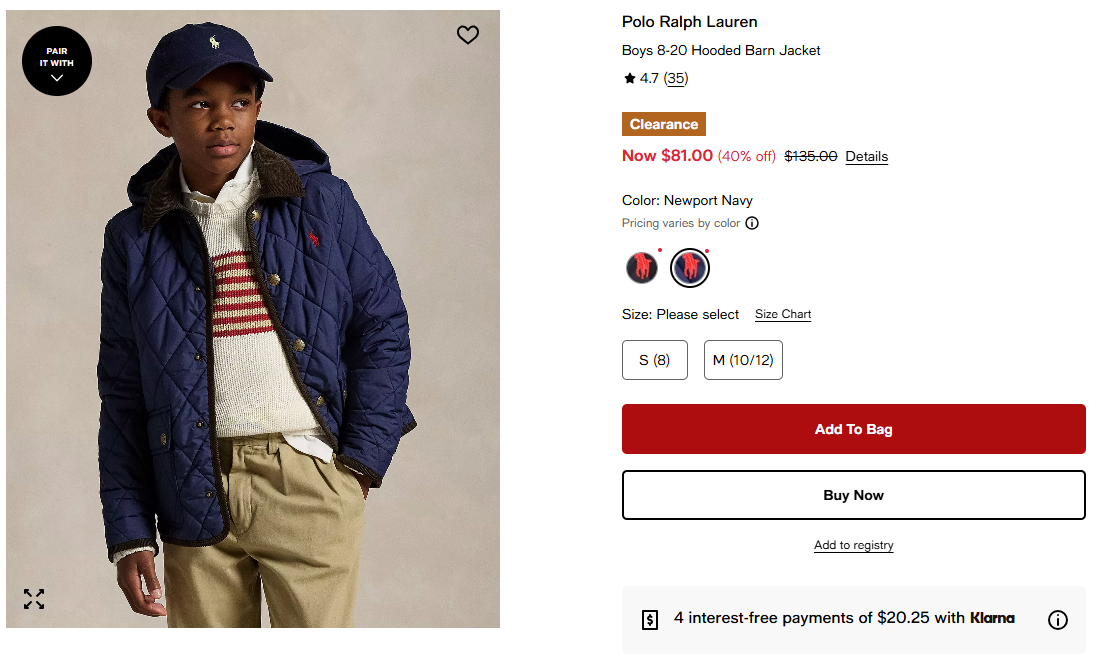Select size S (8)
This screenshot has width=1100, height=663.
tap(655, 360)
